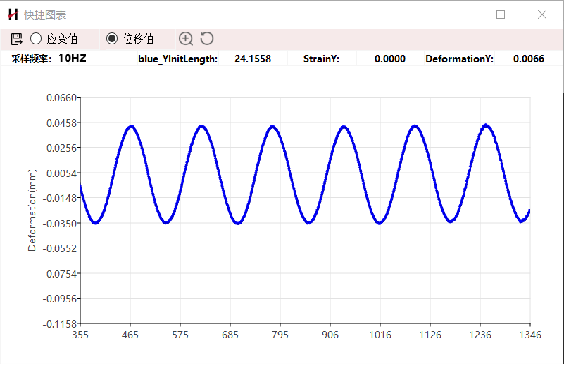Click the DeformationY label
564x365 pixels.
459,59
